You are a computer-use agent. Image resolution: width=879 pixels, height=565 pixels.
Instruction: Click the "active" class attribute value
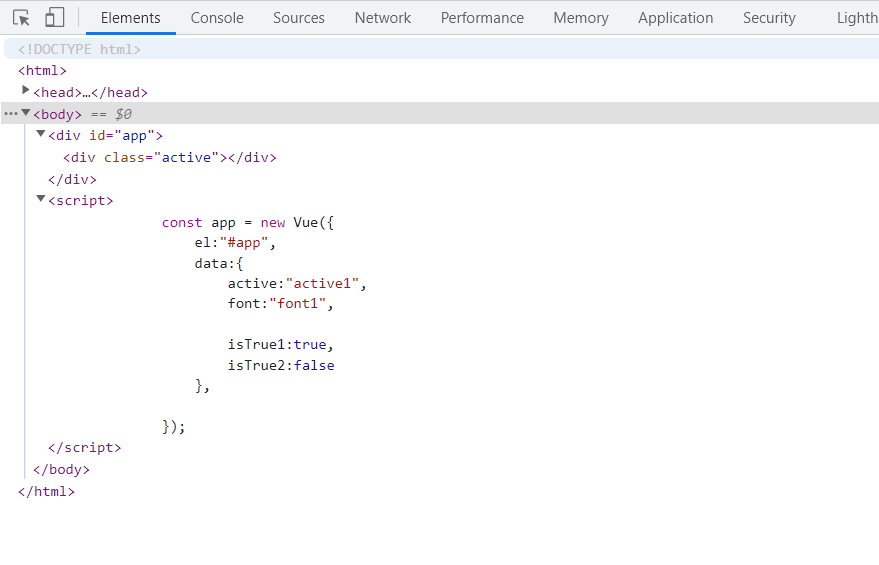click(x=186, y=158)
